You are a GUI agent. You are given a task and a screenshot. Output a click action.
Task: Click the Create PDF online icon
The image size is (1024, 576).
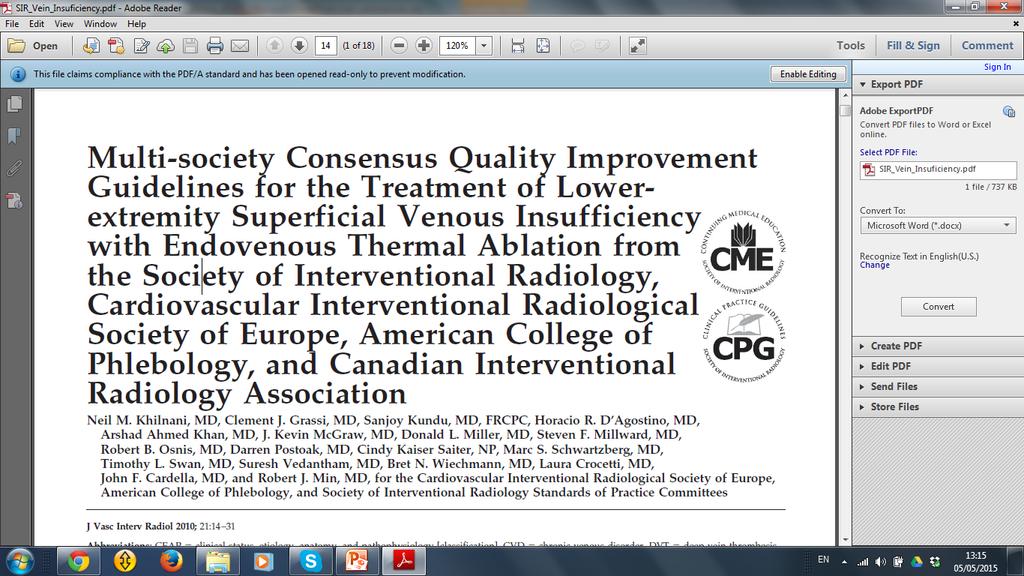click(91, 46)
